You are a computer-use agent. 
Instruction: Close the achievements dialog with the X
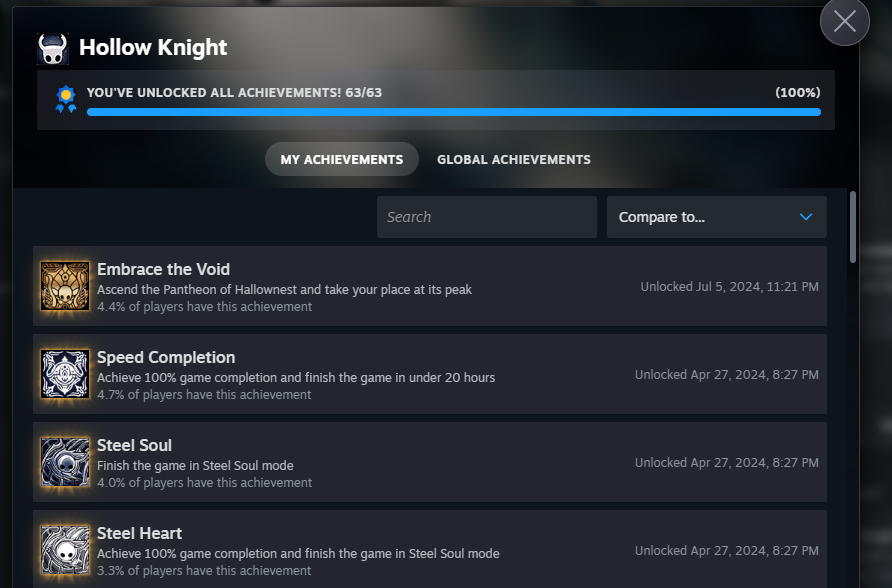[x=844, y=22]
